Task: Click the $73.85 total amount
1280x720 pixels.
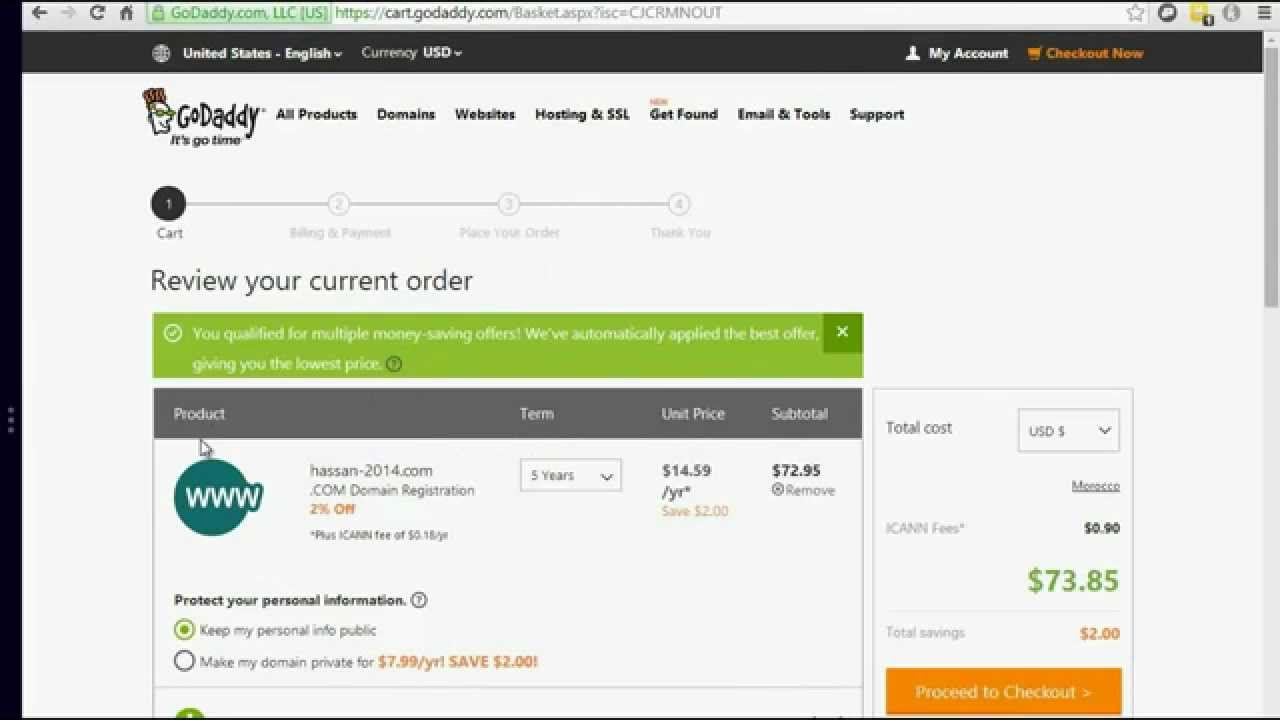Action: [x=1073, y=580]
